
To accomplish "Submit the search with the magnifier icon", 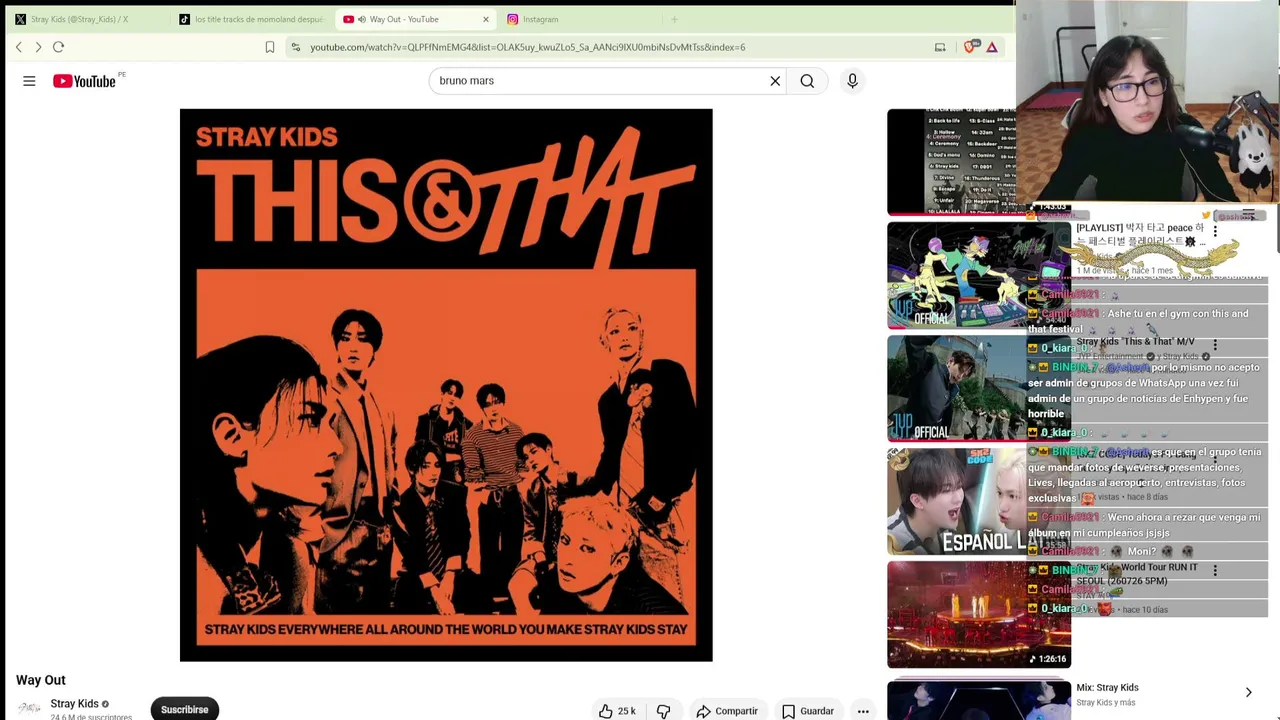I will coord(807,81).
